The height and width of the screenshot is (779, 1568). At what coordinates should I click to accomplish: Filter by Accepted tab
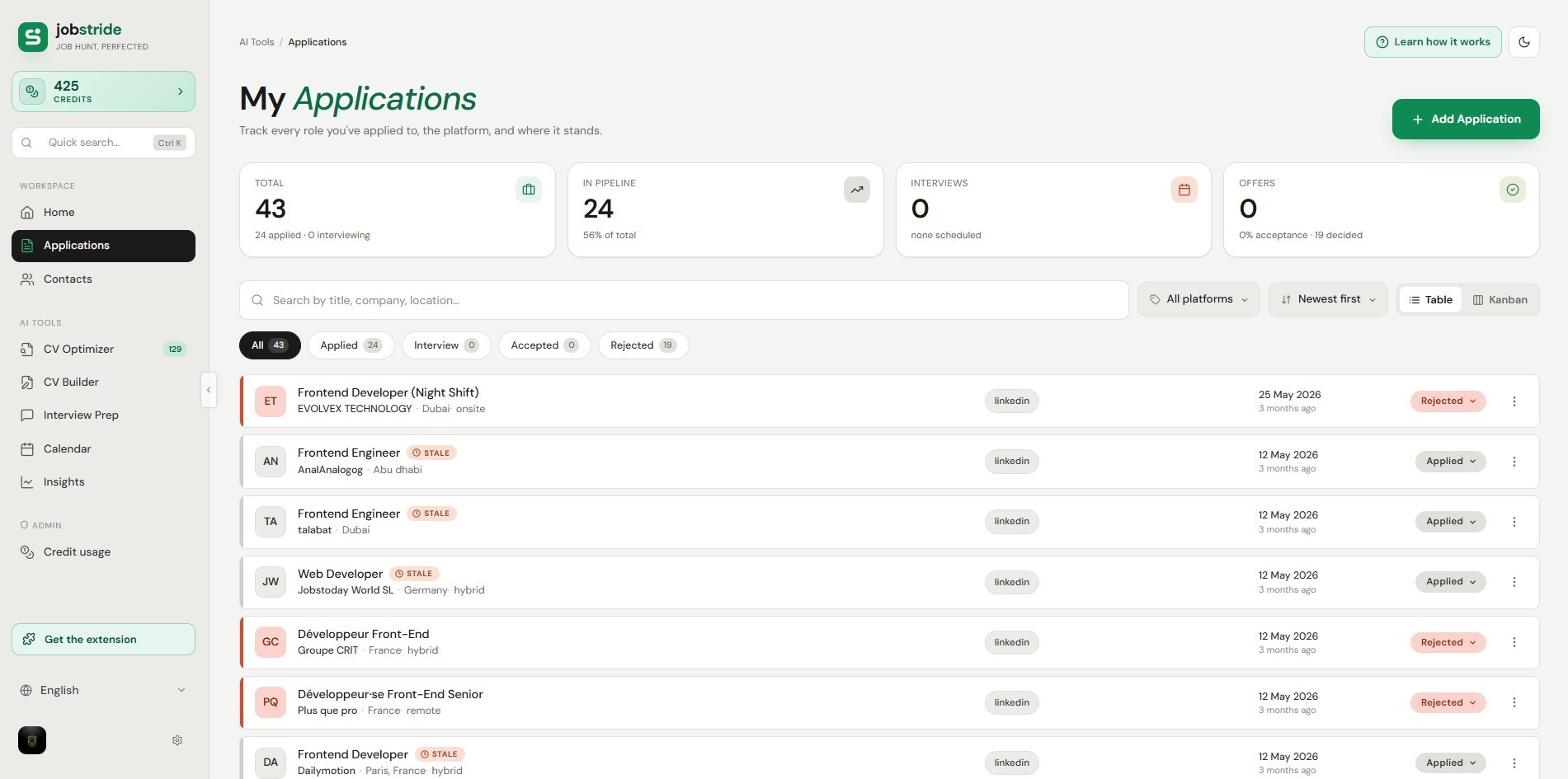pyautogui.click(x=544, y=345)
